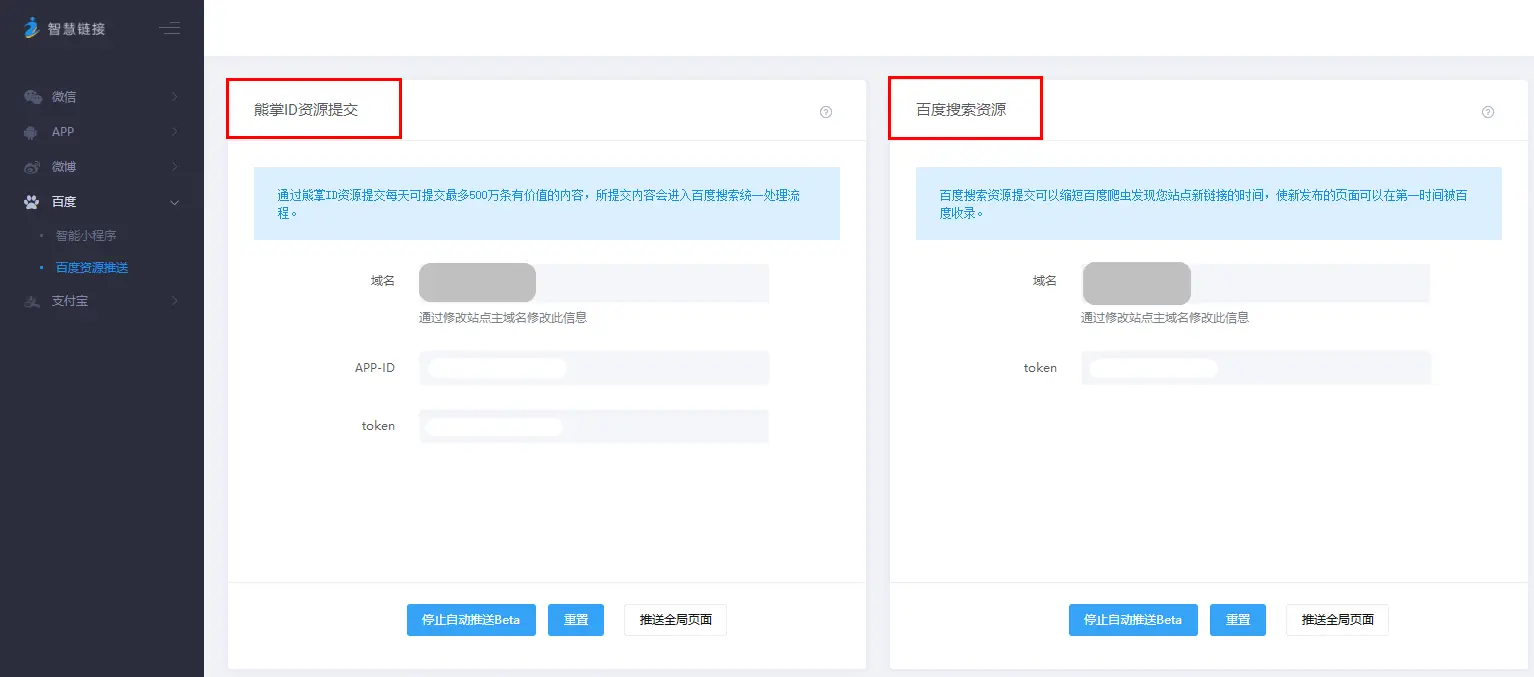This screenshot has width=1534, height=677.
Task: Click 推送全局页面 in the 熊掌ID panel
Action: [x=675, y=620]
